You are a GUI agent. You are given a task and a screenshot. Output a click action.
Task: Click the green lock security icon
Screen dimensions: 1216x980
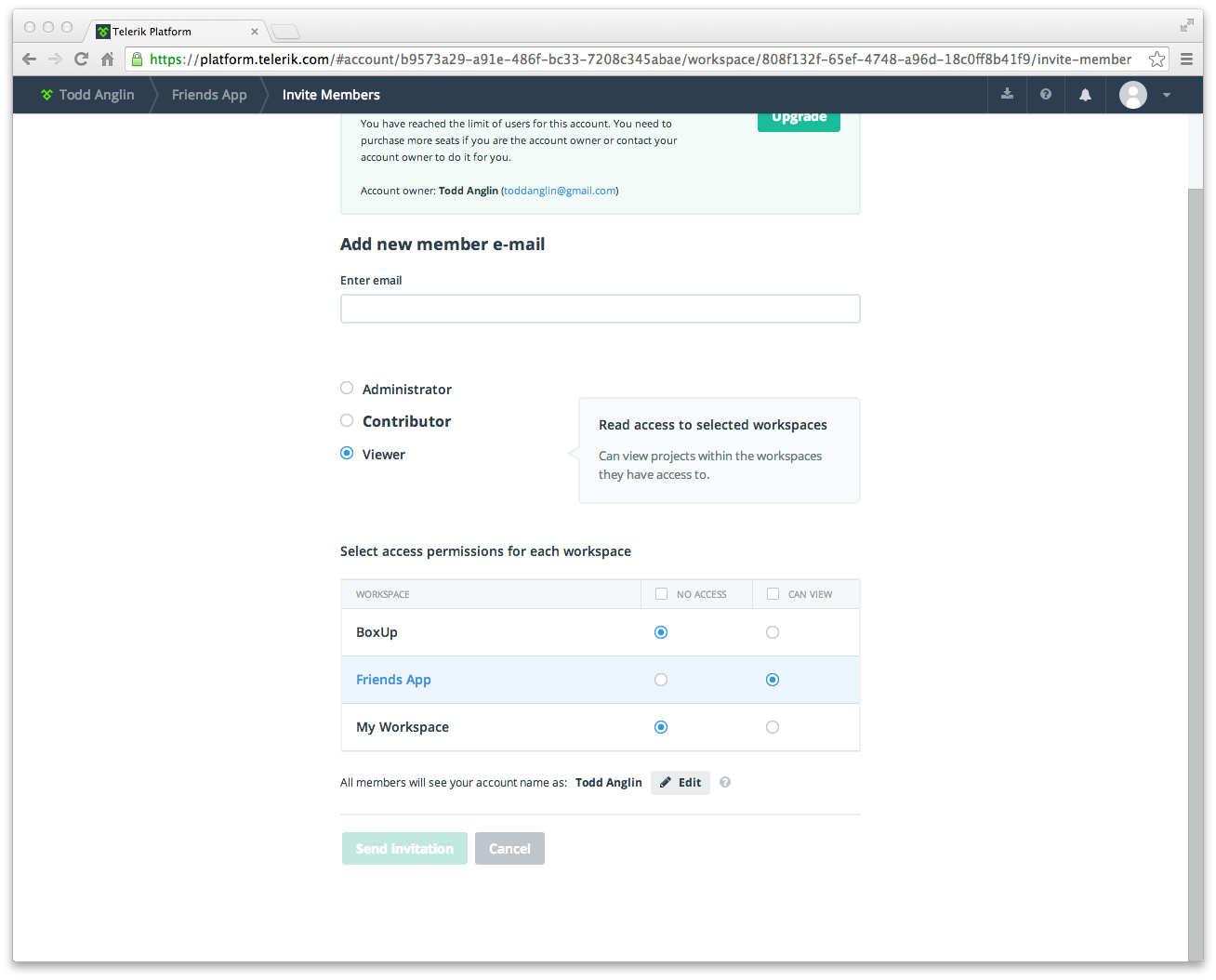tap(137, 60)
